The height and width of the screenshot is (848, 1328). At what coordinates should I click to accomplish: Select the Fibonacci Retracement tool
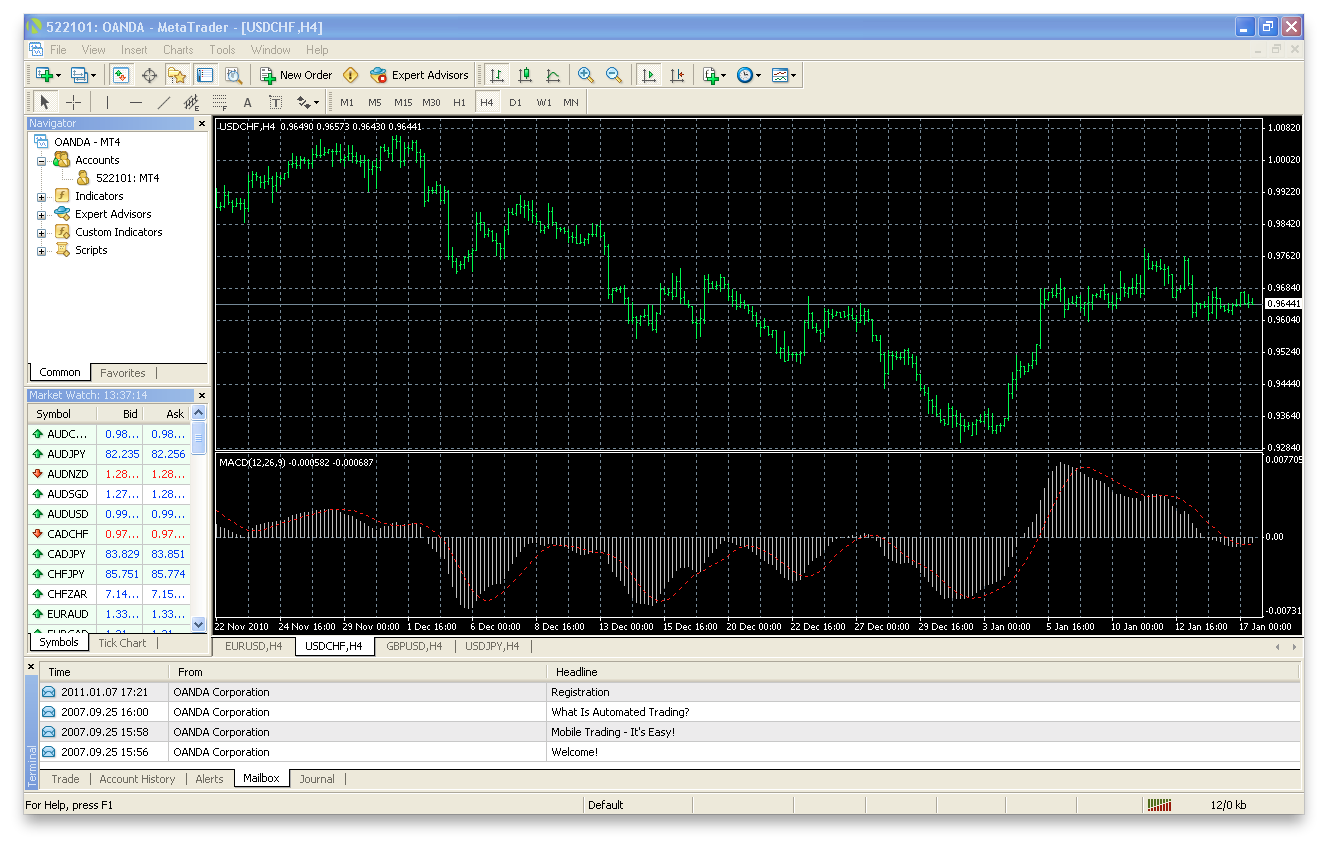pos(220,102)
